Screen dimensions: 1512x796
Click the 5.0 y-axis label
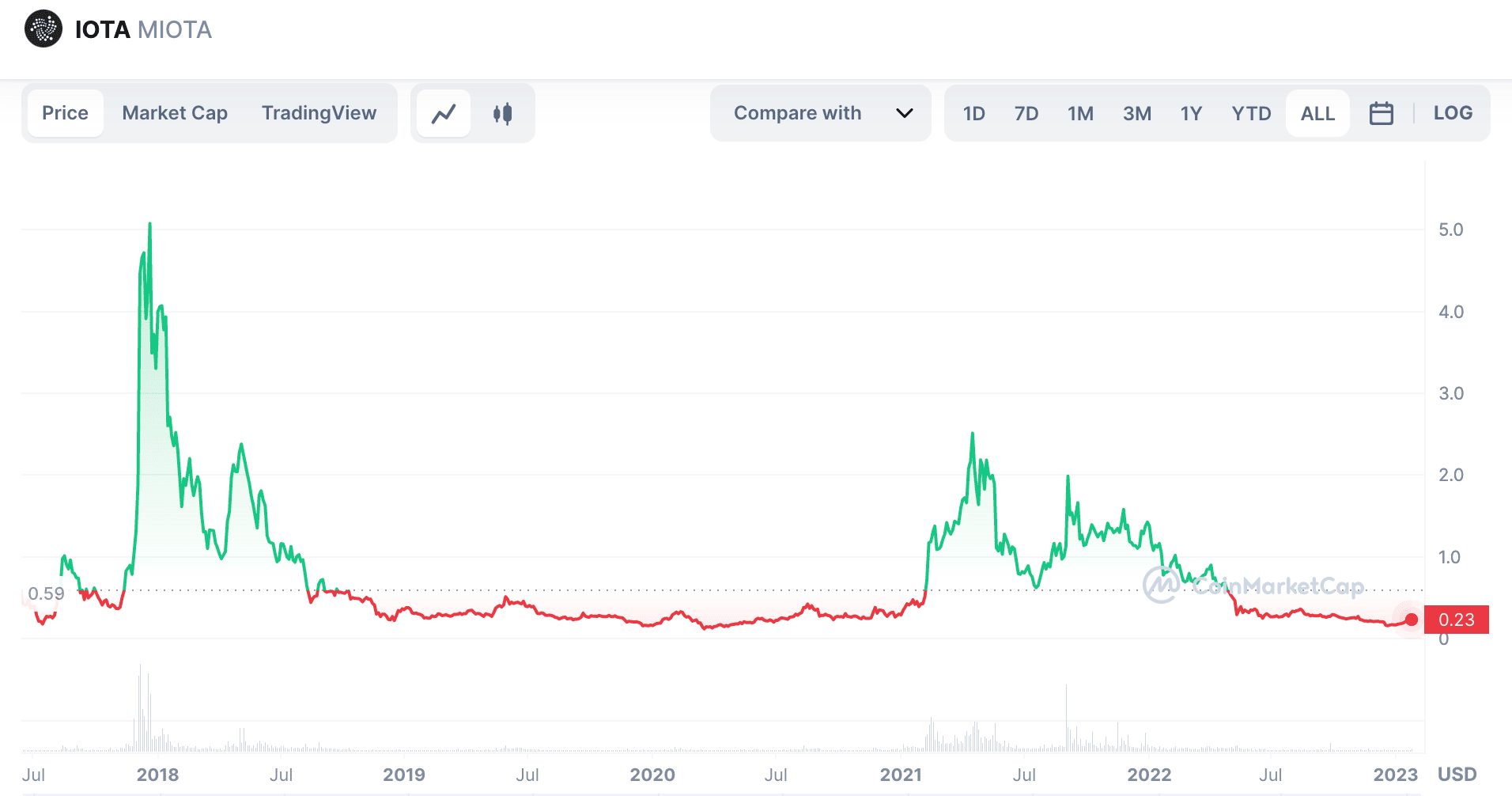click(1450, 229)
